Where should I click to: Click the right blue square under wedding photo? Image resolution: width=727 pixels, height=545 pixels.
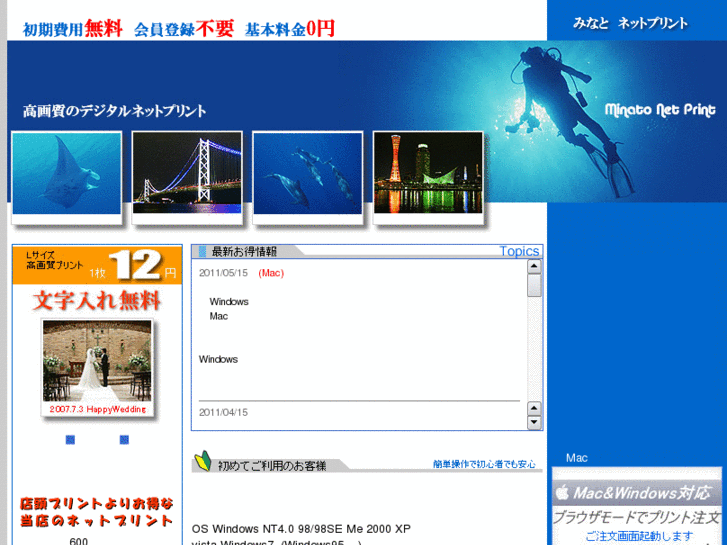(124, 439)
